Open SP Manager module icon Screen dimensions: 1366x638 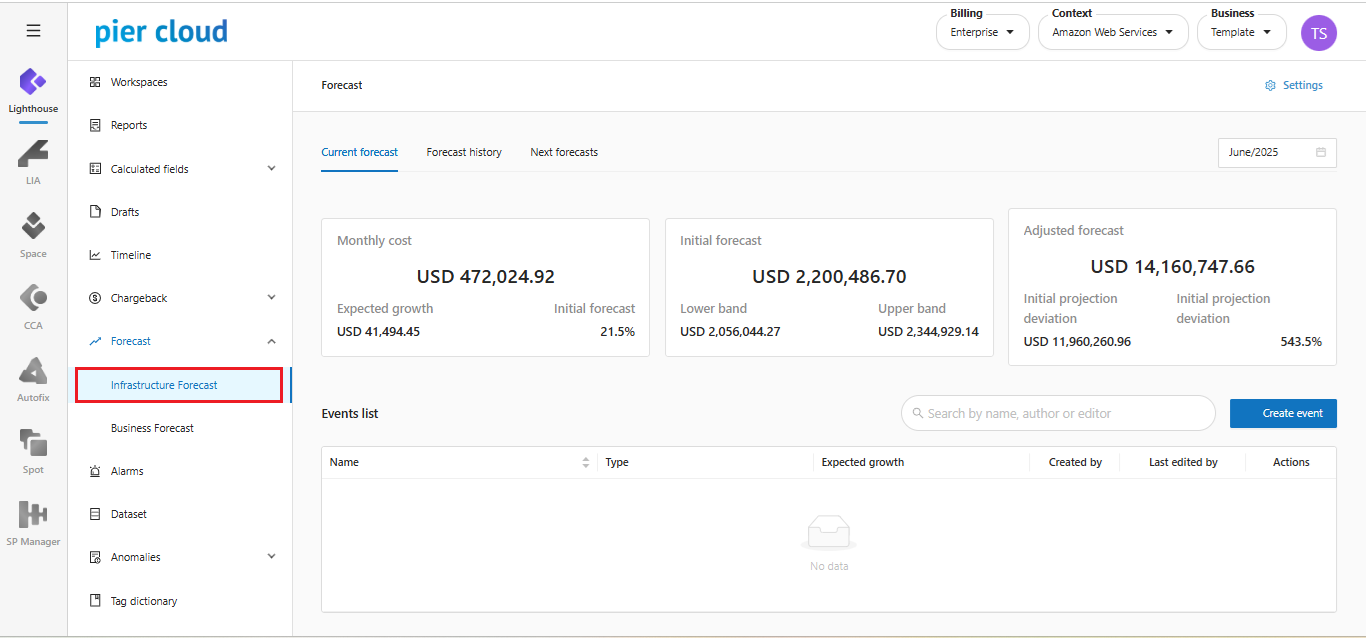(33, 515)
